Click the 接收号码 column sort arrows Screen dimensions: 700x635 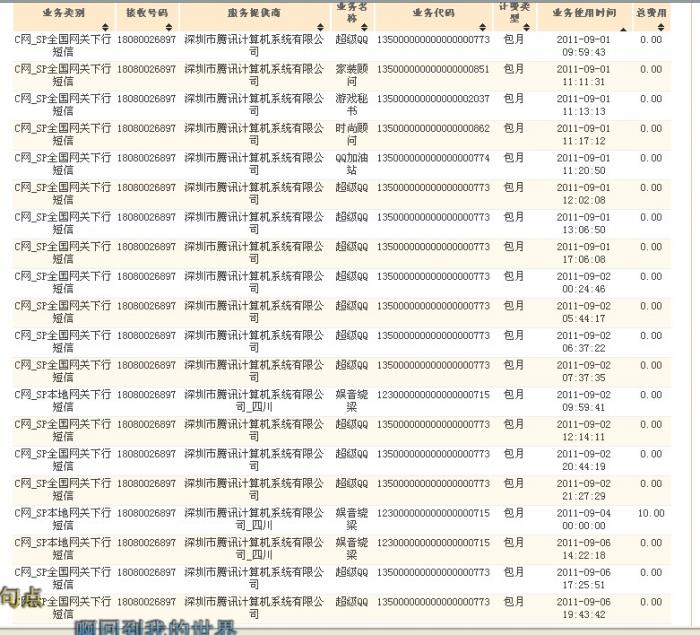tap(169, 27)
